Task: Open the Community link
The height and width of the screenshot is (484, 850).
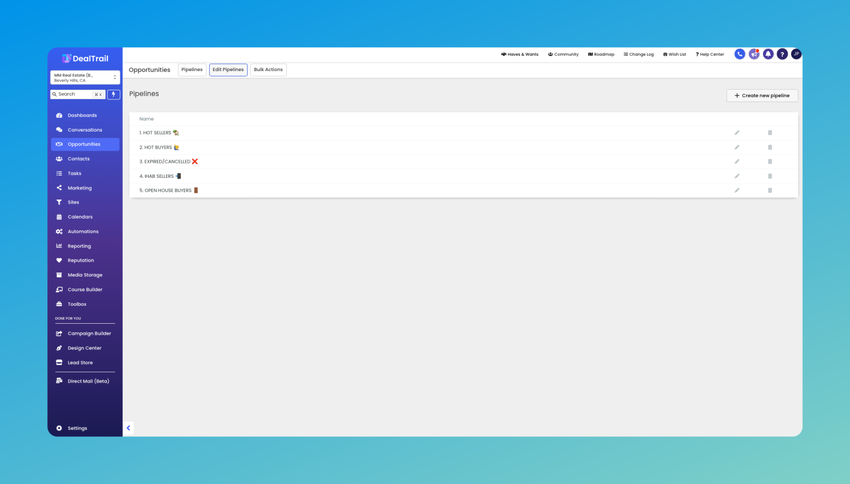Action: (x=563, y=54)
